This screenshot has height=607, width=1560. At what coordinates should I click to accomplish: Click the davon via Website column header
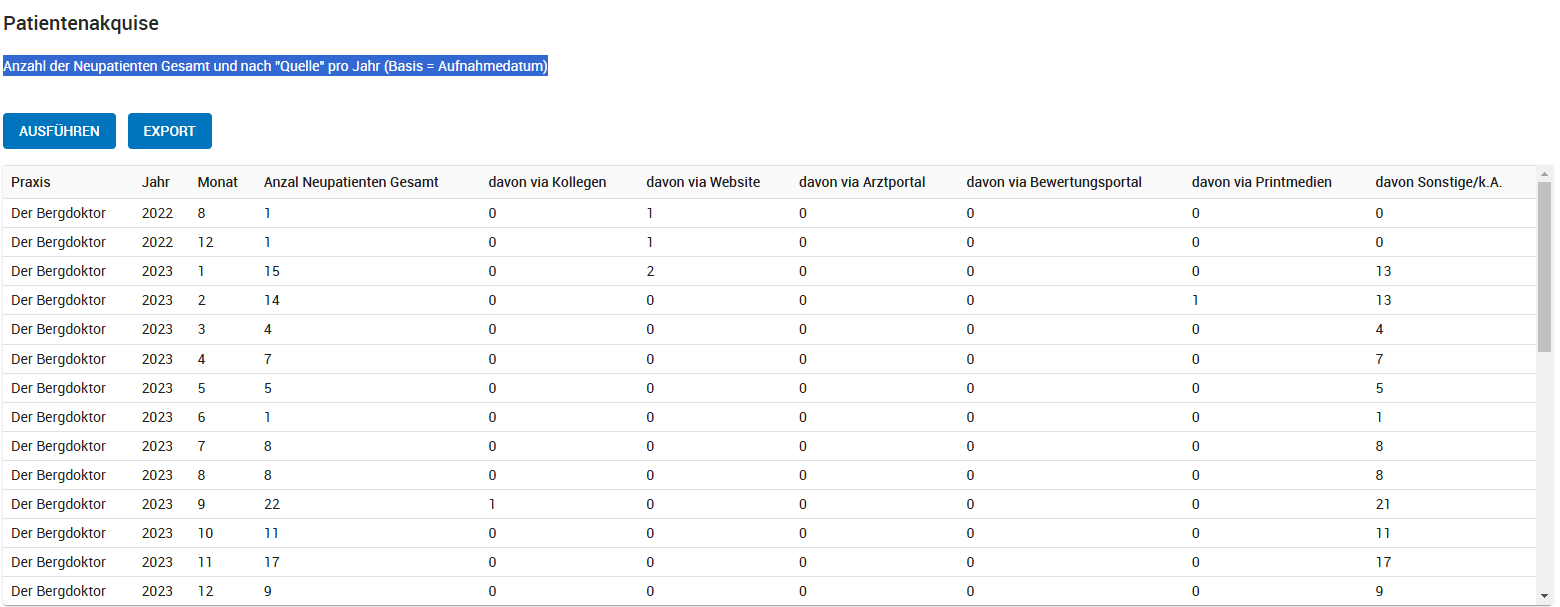[703, 182]
